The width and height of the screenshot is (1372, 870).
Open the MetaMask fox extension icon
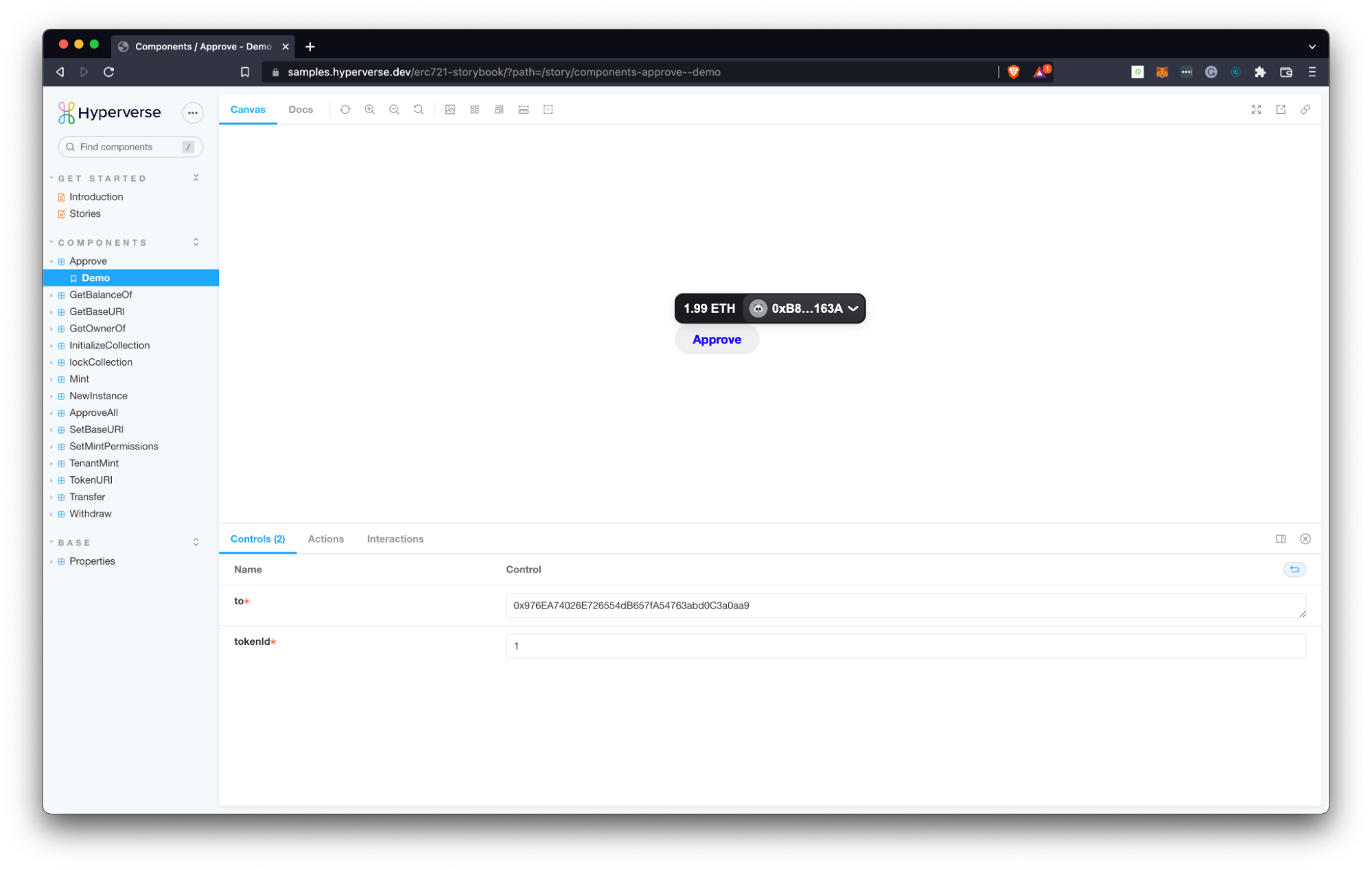click(1162, 72)
